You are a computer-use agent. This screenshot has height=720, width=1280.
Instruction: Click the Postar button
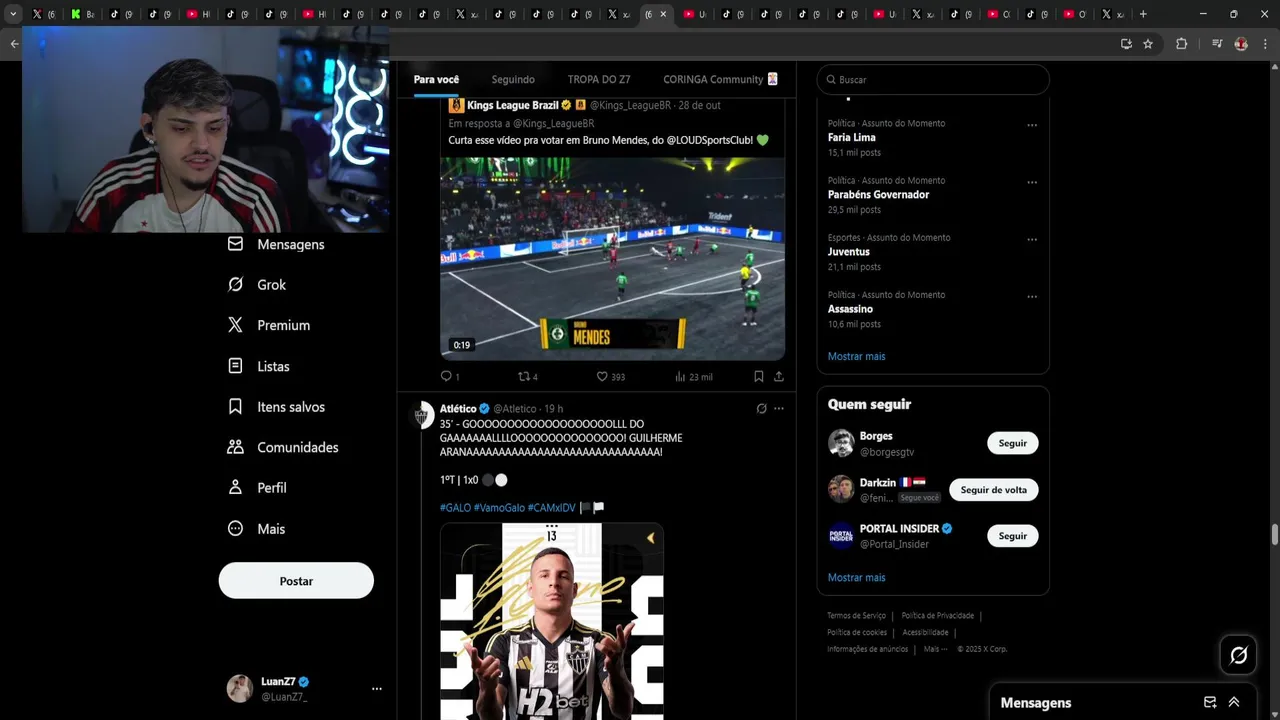point(296,581)
